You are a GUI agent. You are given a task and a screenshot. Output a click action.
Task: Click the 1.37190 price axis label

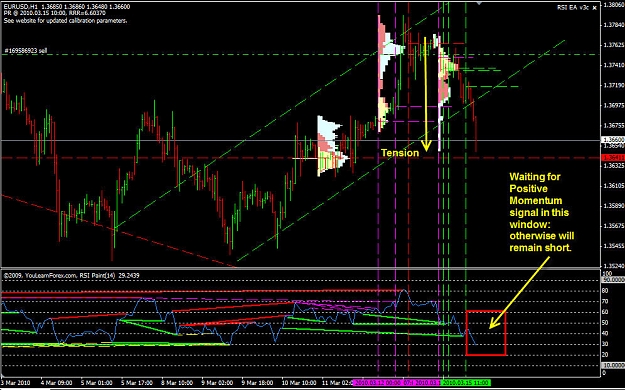coord(614,85)
